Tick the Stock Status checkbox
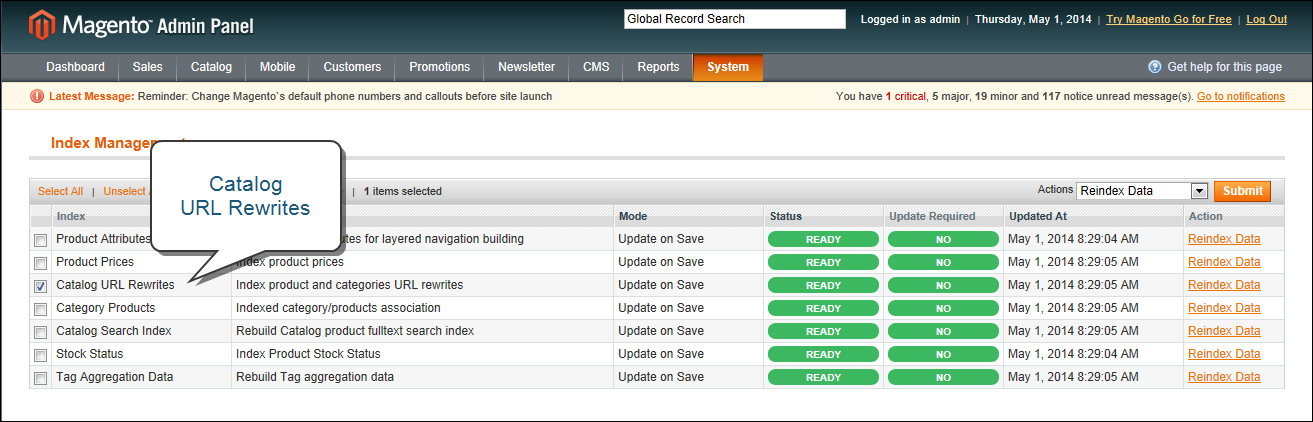Image resolution: width=1313 pixels, height=422 pixels. 41,355
